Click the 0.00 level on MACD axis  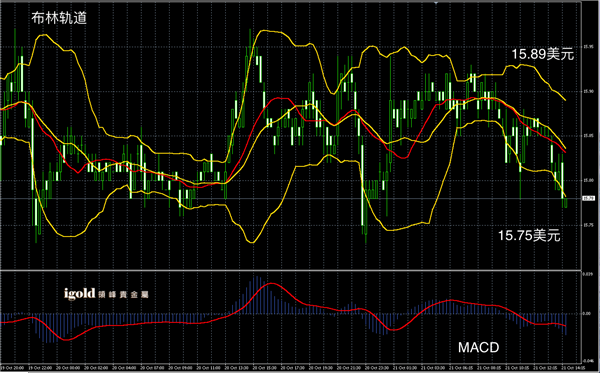pos(587,313)
